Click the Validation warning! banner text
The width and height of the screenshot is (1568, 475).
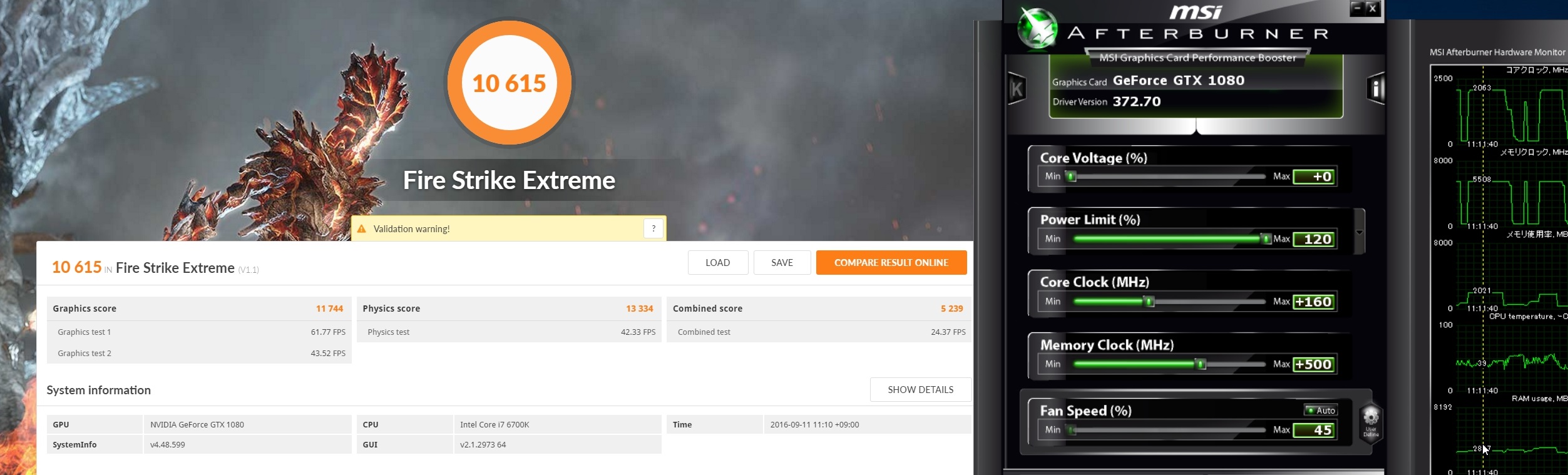pos(411,229)
